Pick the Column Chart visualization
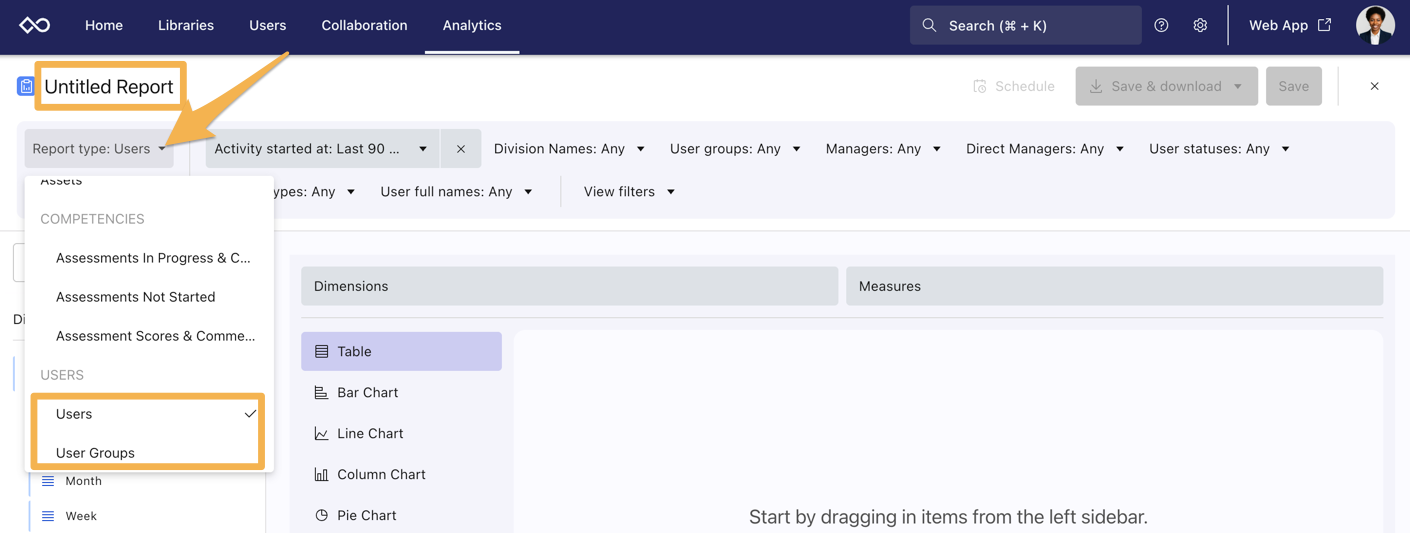 (380, 474)
